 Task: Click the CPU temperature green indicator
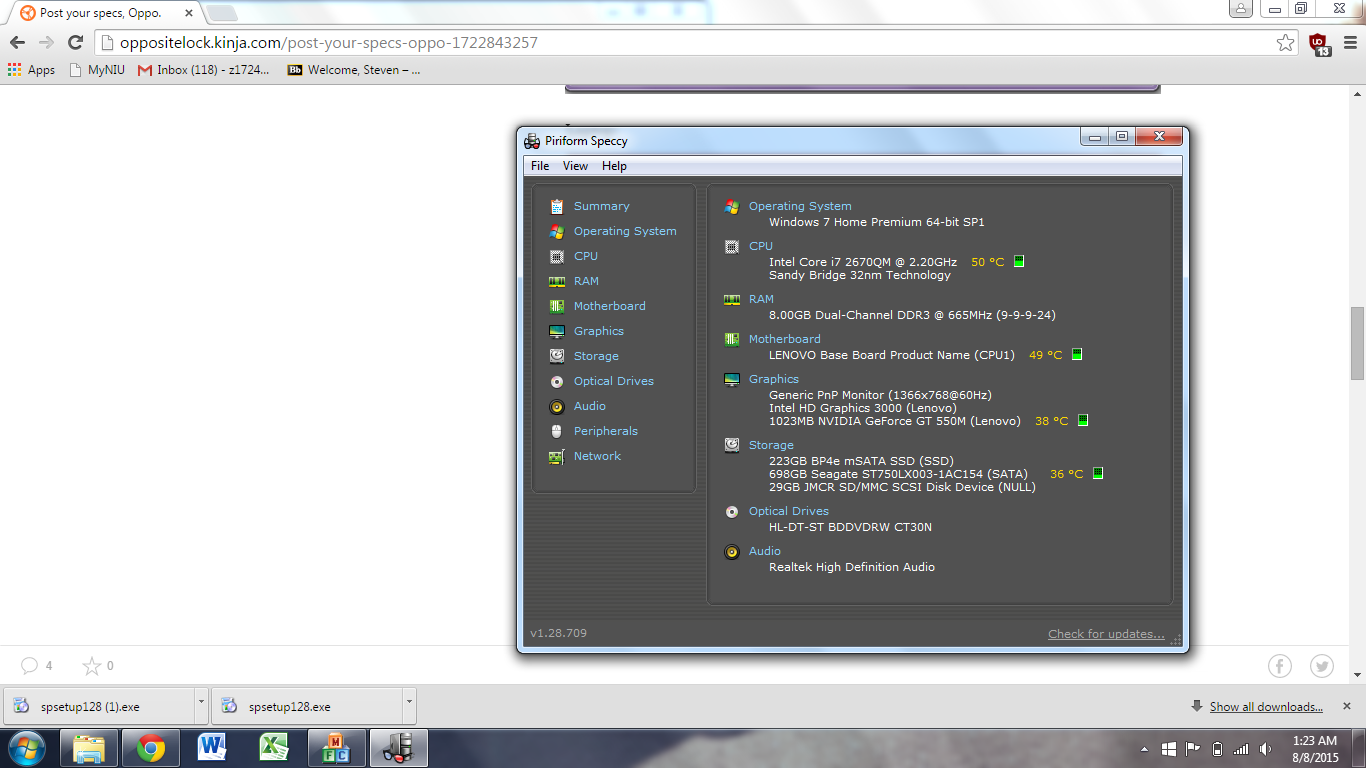point(1019,261)
